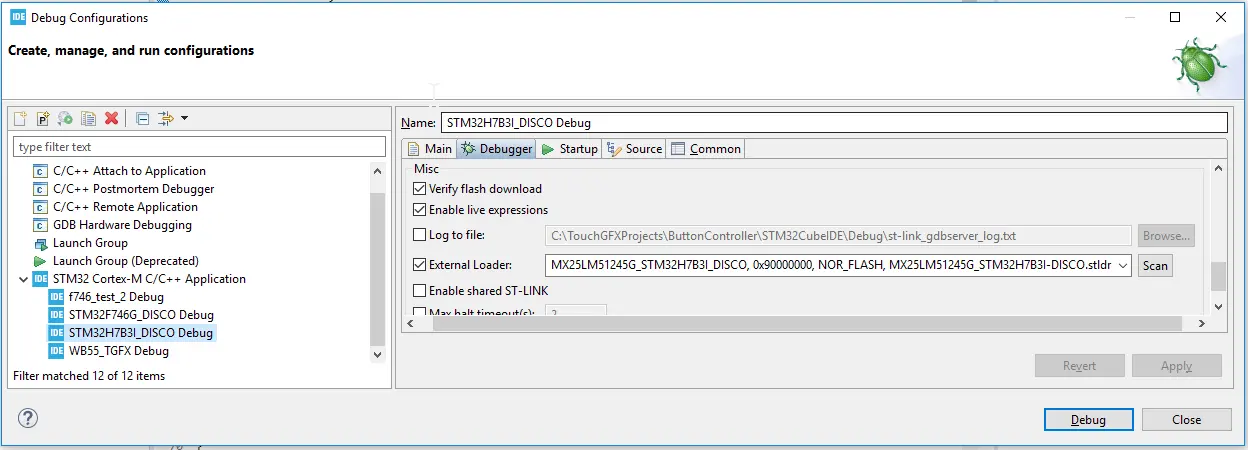Click the filter launch configurations icon
Image resolution: width=1248 pixels, height=450 pixels.
(165, 119)
